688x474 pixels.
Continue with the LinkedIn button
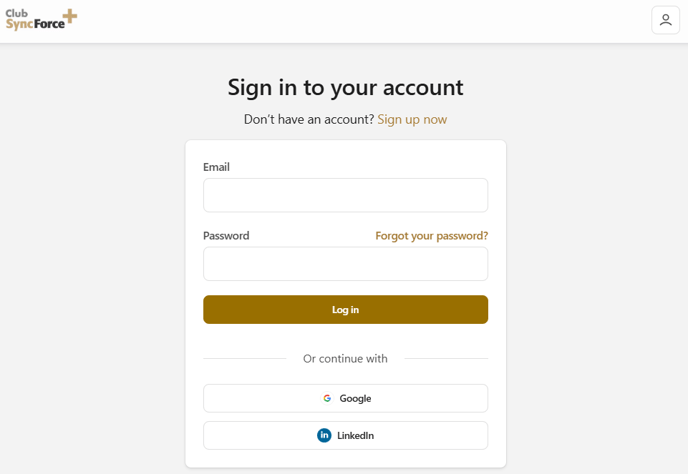(345, 435)
